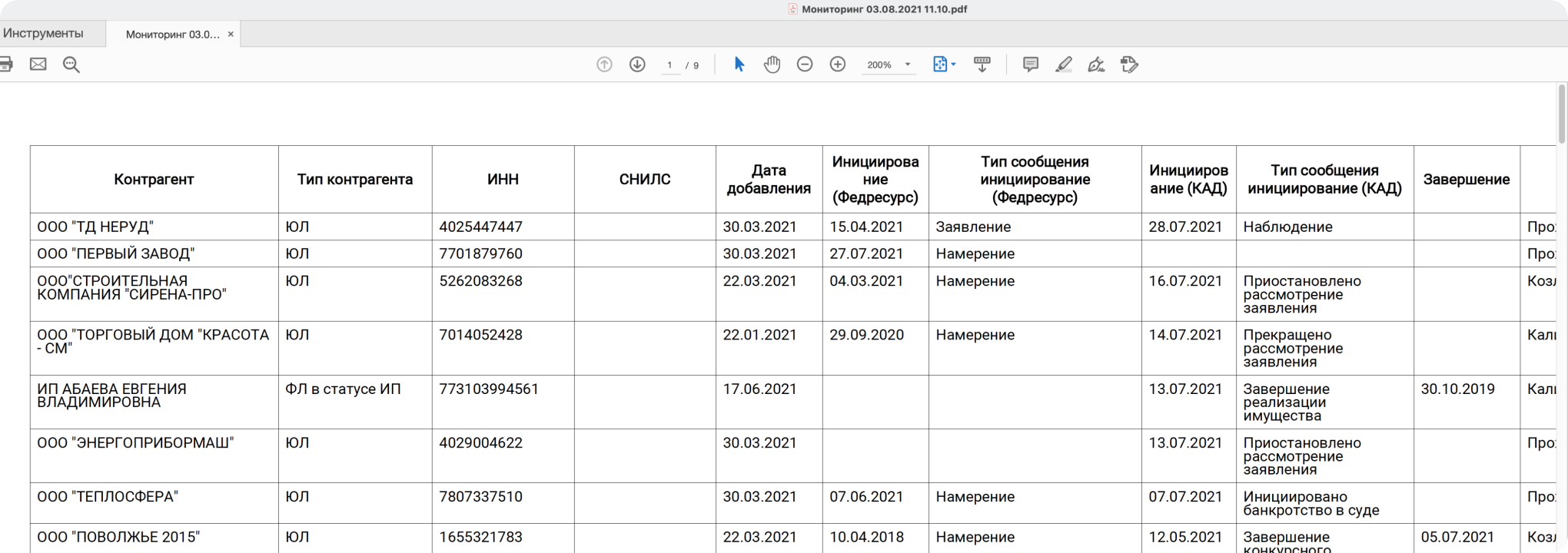Click the INN value 1655321783
This screenshot has width=1568, height=553.
pos(480,537)
